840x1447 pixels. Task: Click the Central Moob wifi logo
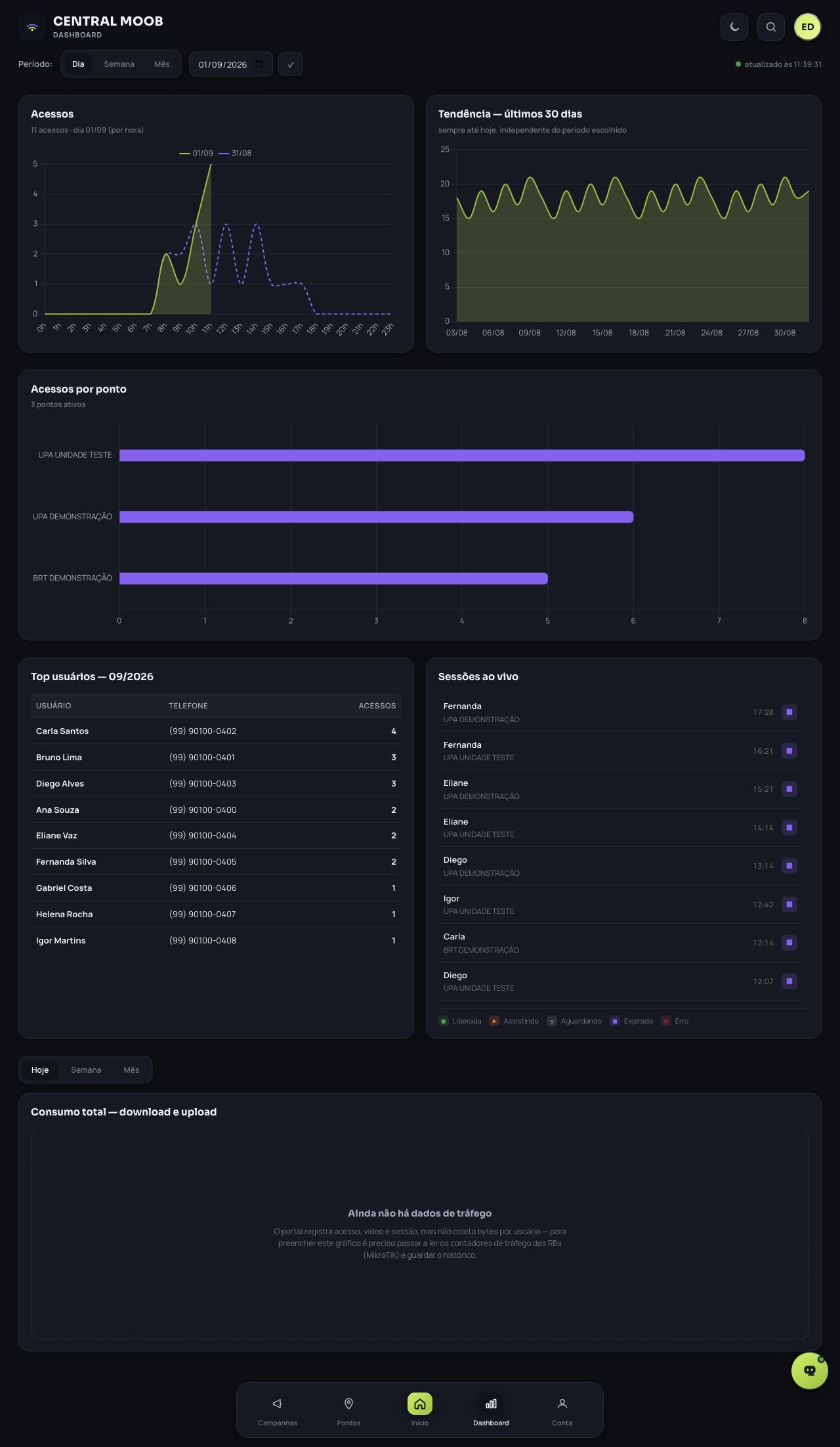pyautogui.click(x=31, y=27)
